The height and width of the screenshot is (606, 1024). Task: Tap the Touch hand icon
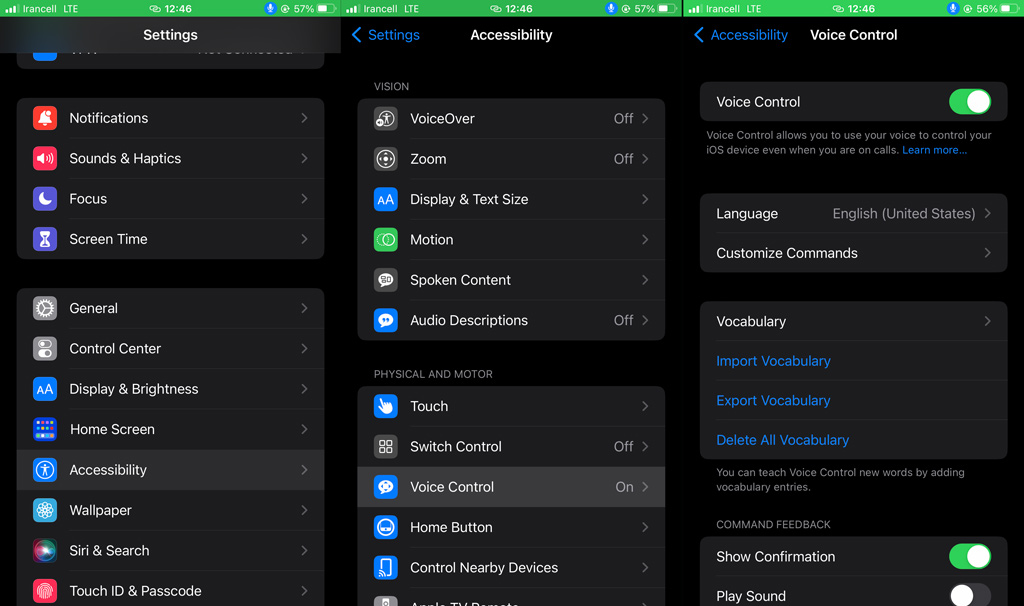tap(386, 406)
